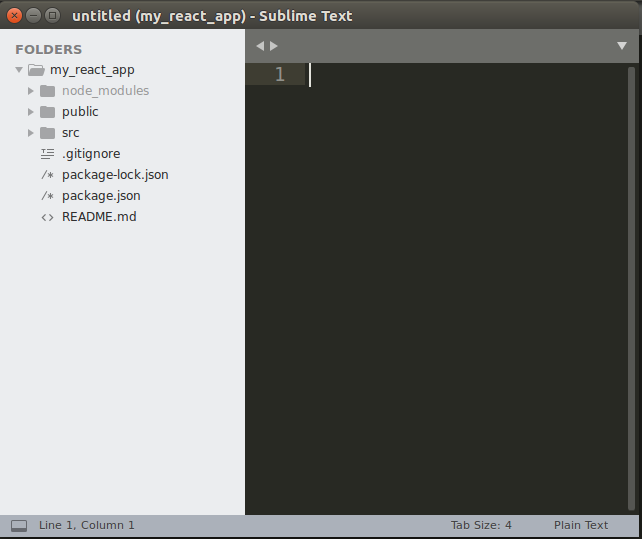
Task: Open the package.json file
Action: tap(101, 196)
